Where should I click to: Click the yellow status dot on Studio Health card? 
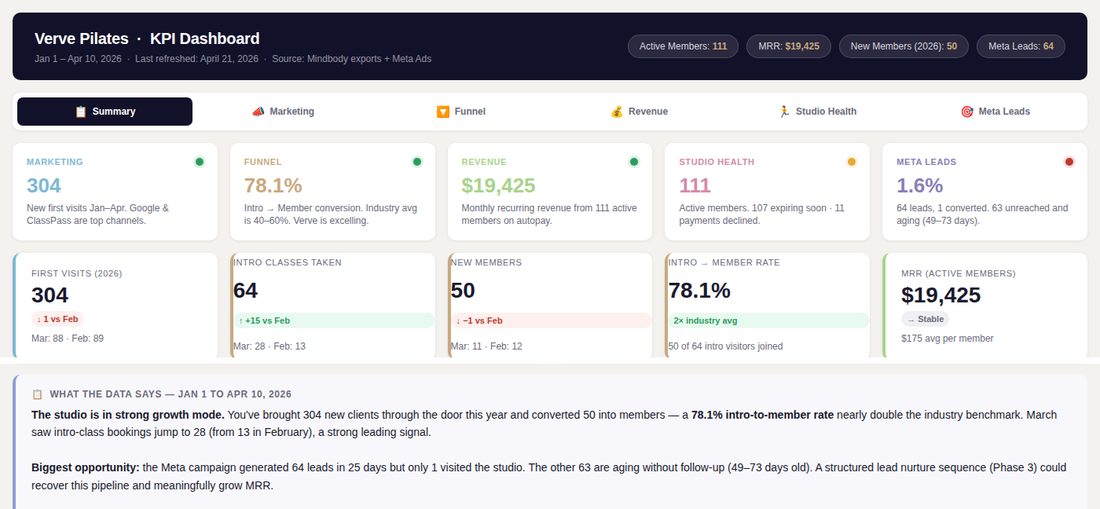coord(852,162)
